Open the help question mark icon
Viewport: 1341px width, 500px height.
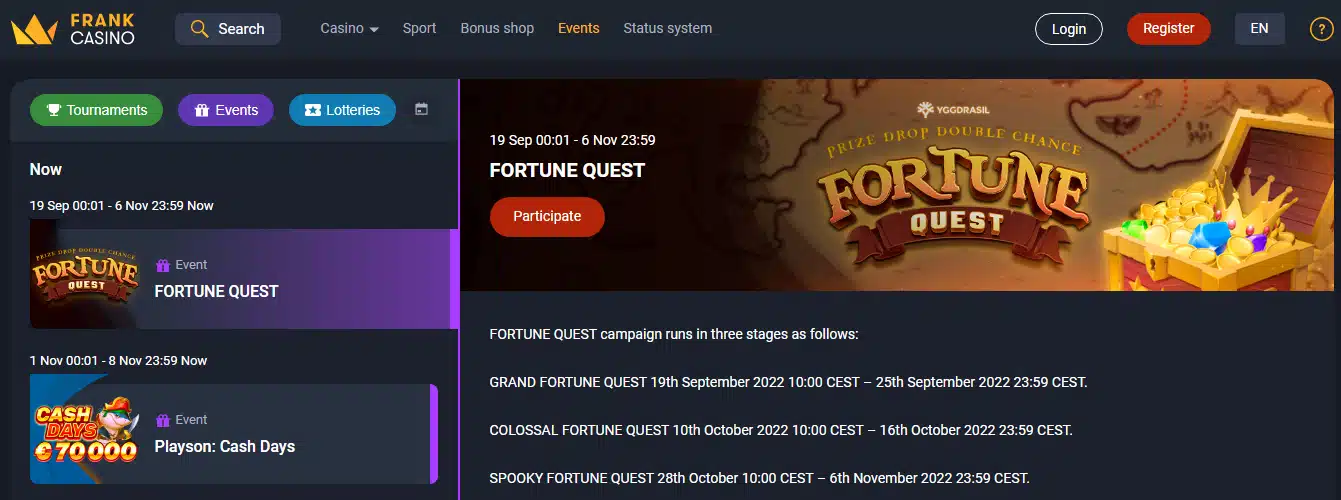click(x=1320, y=29)
